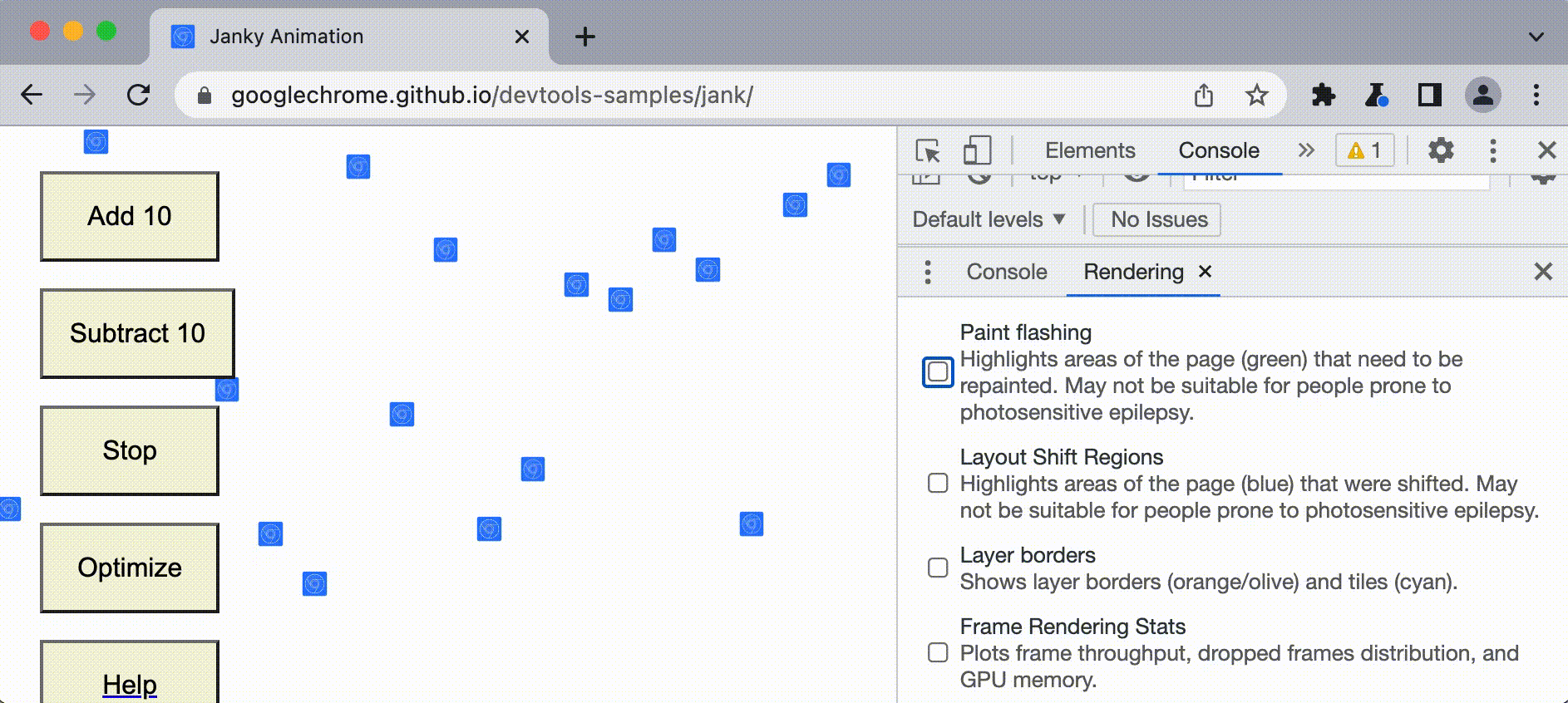
Task: Click the Chrome extensions puzzle icon
Action: (x=1323, y=96)
